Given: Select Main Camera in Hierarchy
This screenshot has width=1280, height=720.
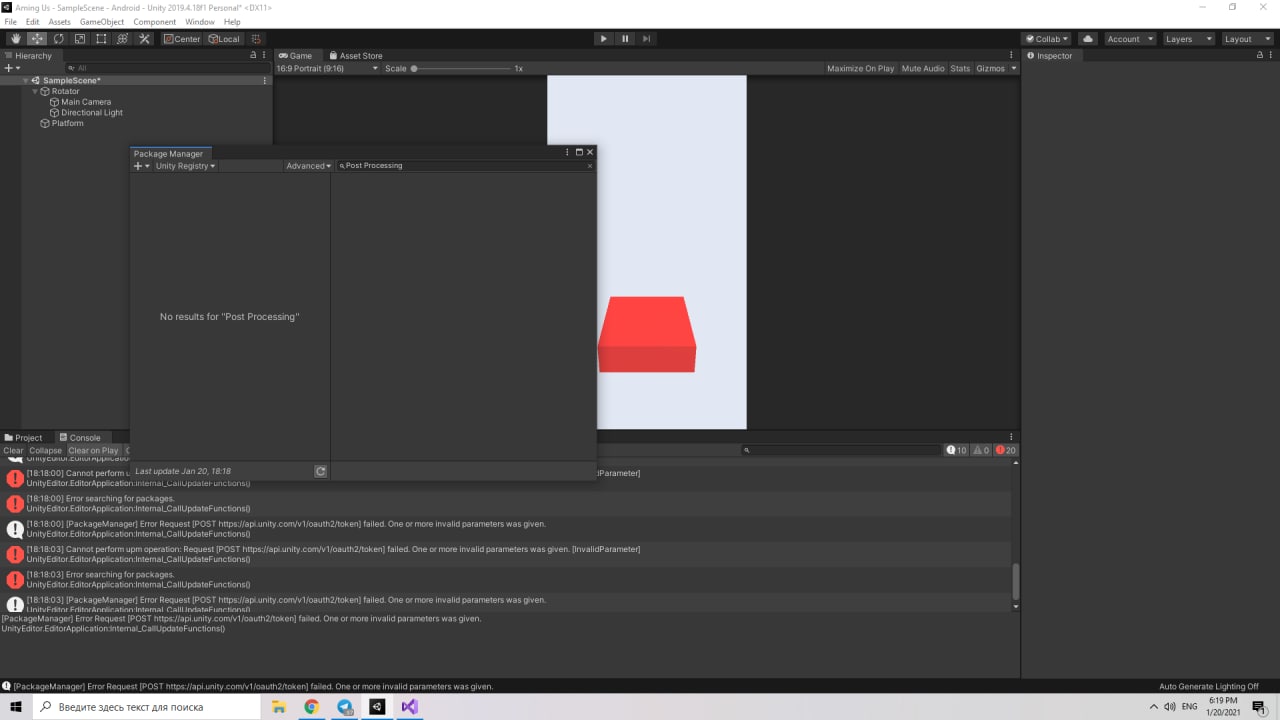Looking at the screenshot, I should click(86, 102).
